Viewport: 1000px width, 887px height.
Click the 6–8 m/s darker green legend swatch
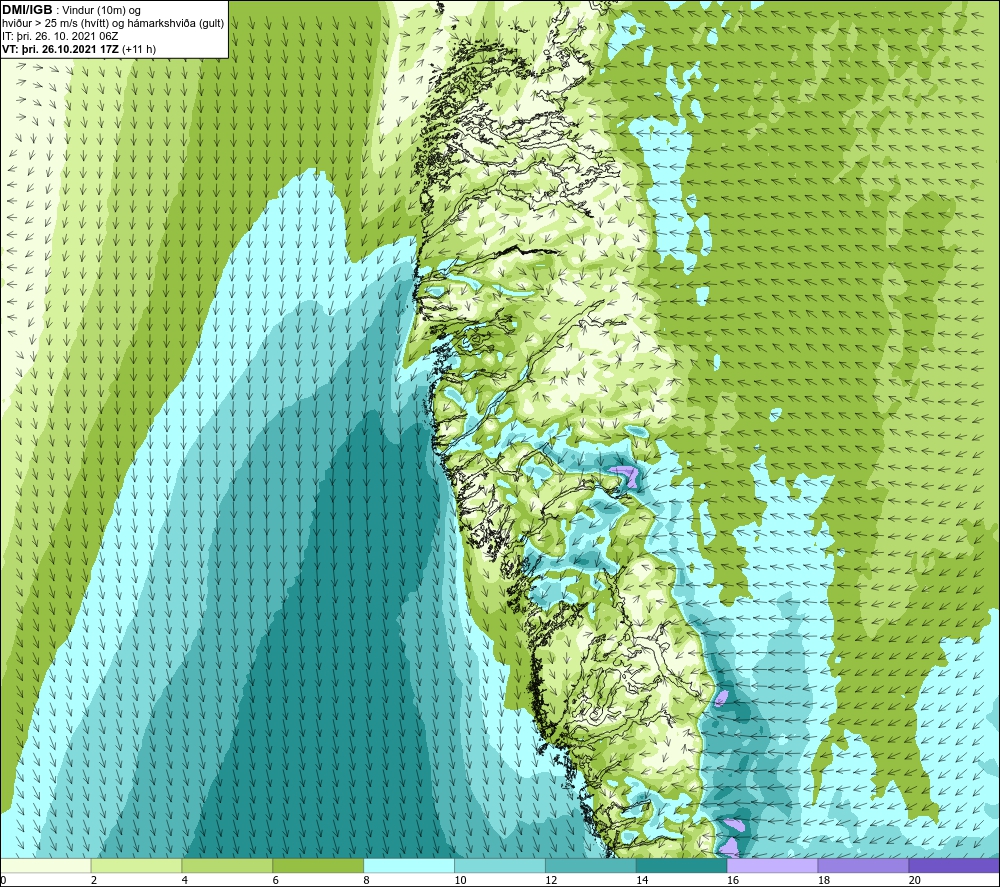coord(318,865)
